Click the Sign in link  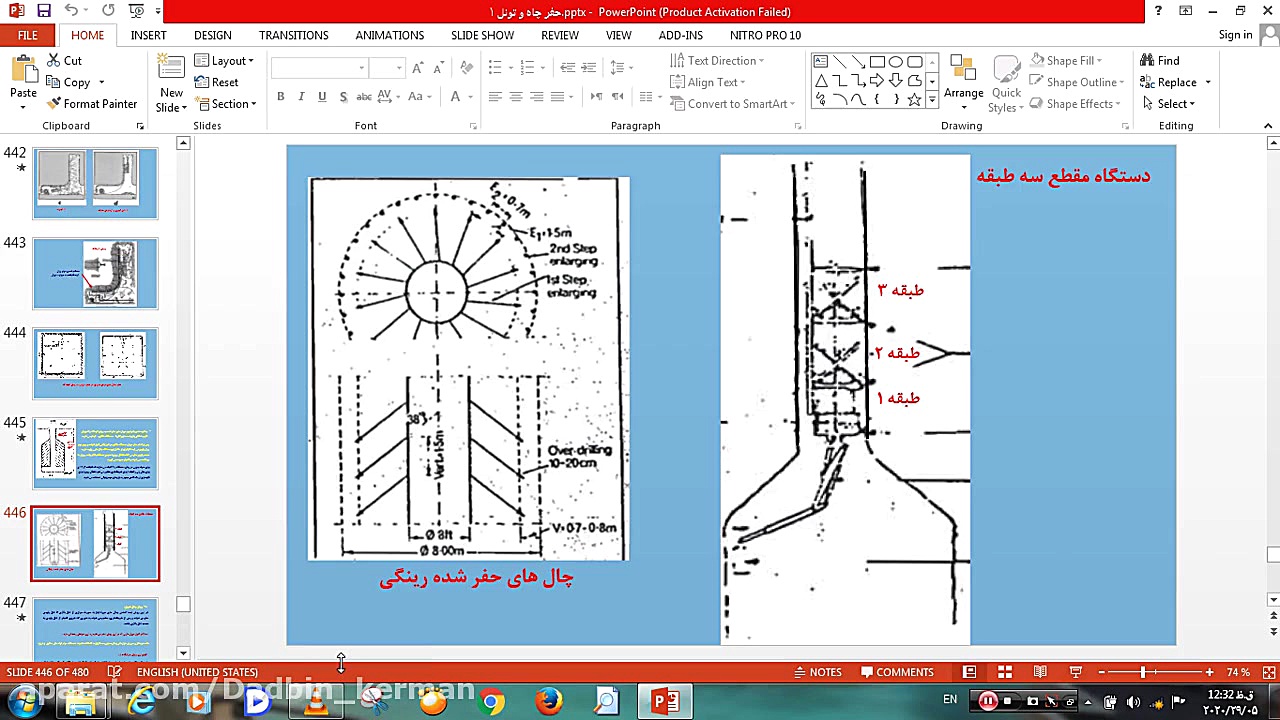1235,35
